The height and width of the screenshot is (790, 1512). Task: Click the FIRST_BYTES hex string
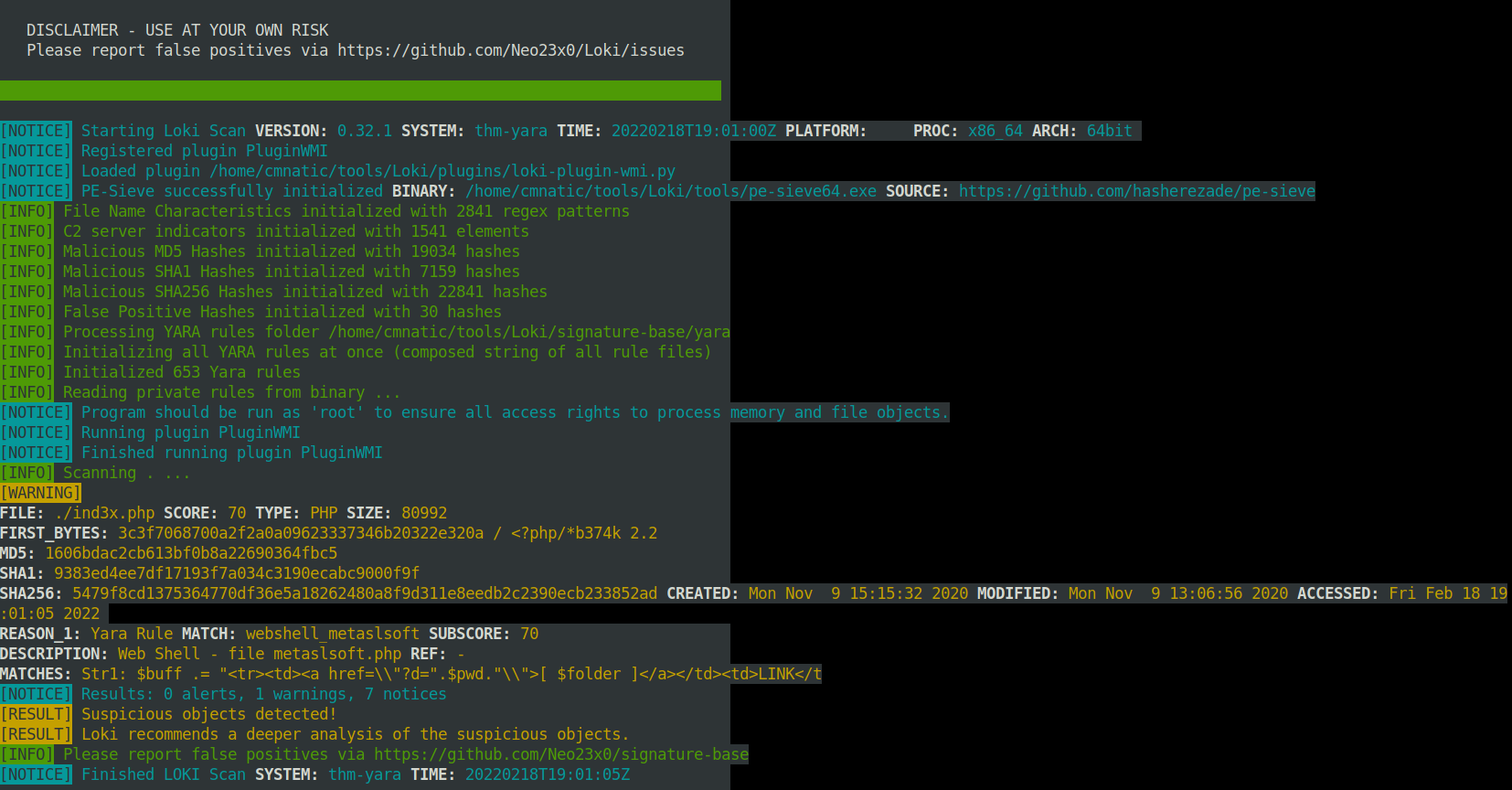tap(300, 533)
